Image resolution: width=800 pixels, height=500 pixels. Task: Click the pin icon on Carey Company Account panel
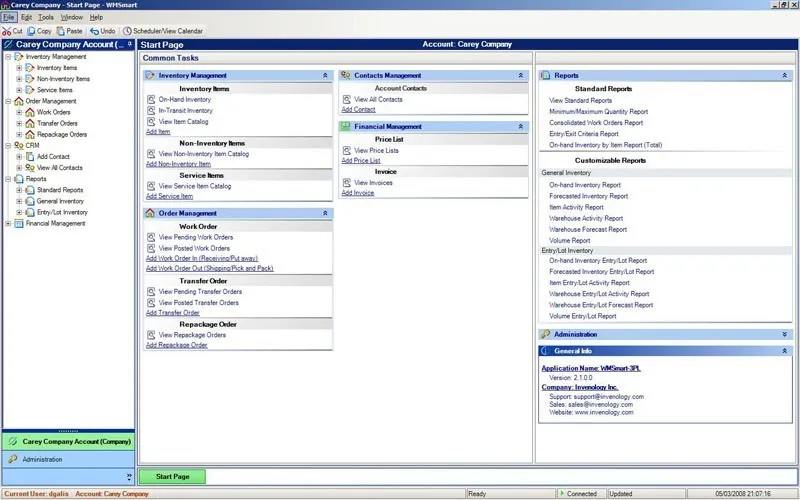pyautogui.click(x=130, y=44)
